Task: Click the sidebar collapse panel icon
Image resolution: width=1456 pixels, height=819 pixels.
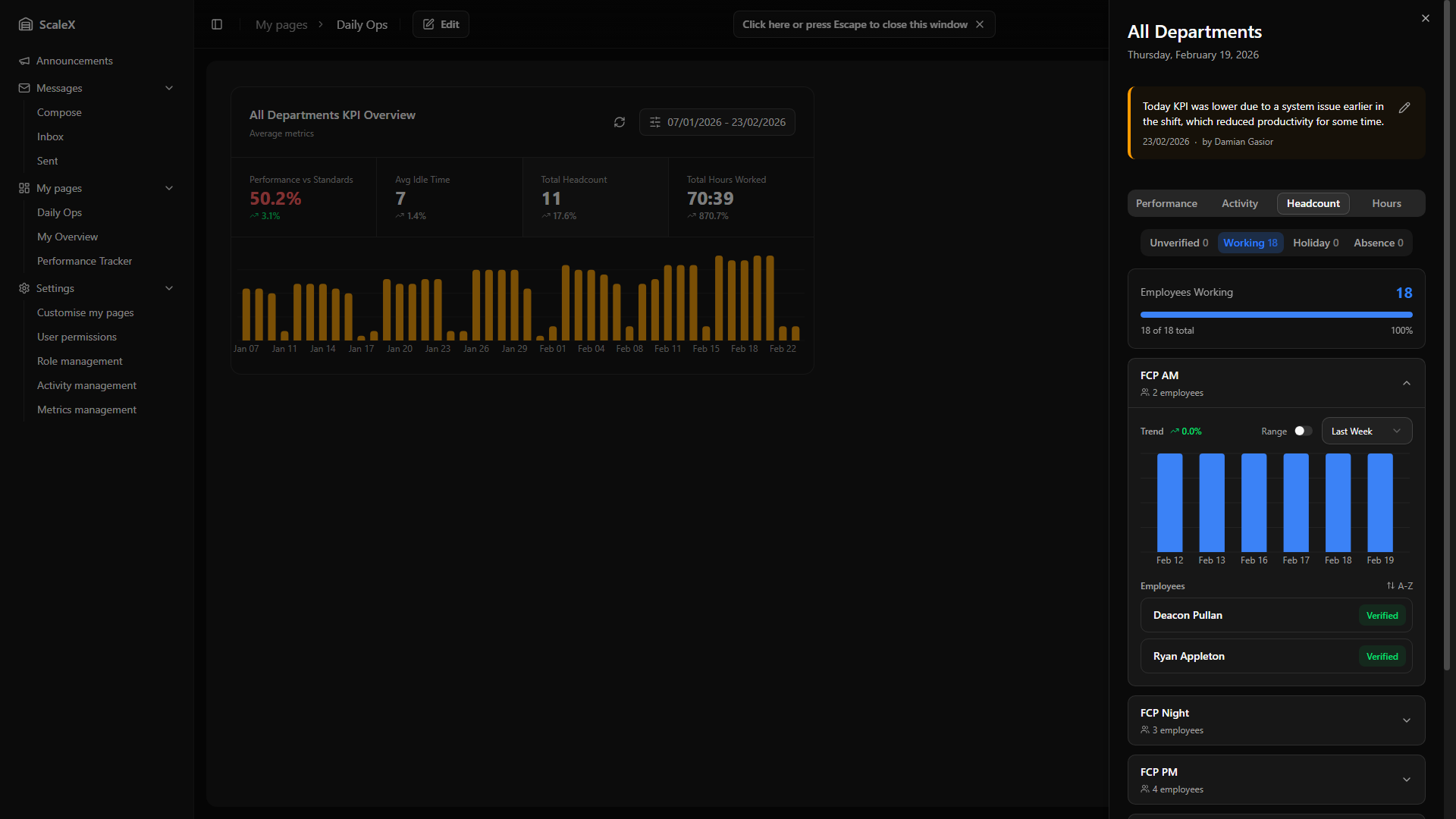Action: click(x=217, y=24)
